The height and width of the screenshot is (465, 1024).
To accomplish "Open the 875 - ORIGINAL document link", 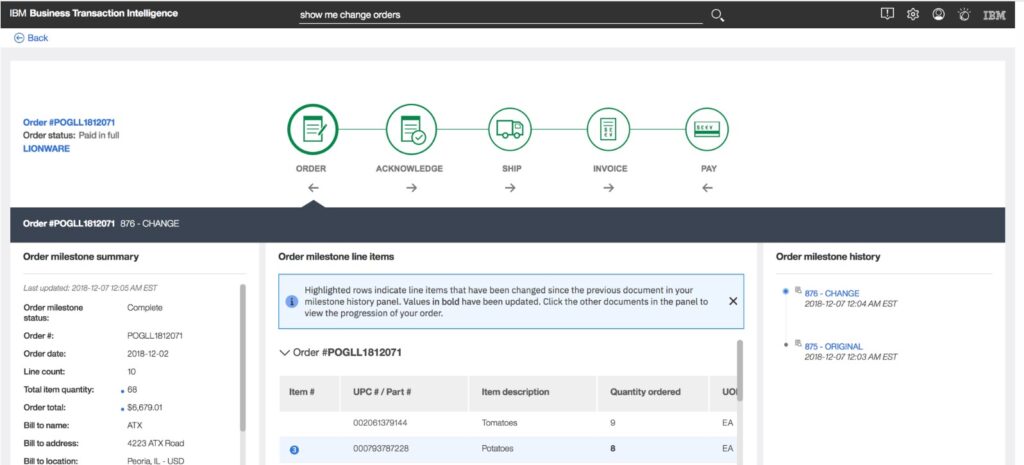I will click(833, 346).
